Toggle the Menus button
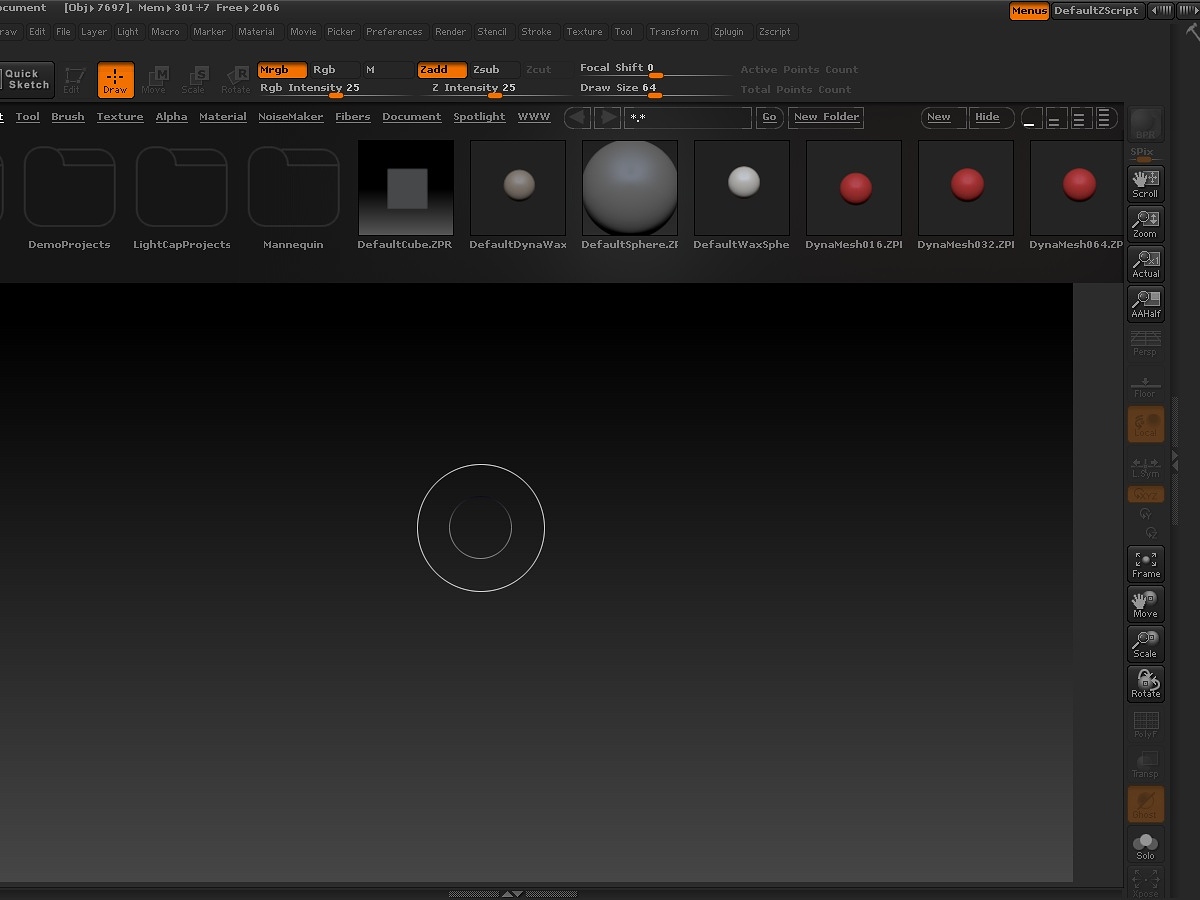 tap(1029, 10)
